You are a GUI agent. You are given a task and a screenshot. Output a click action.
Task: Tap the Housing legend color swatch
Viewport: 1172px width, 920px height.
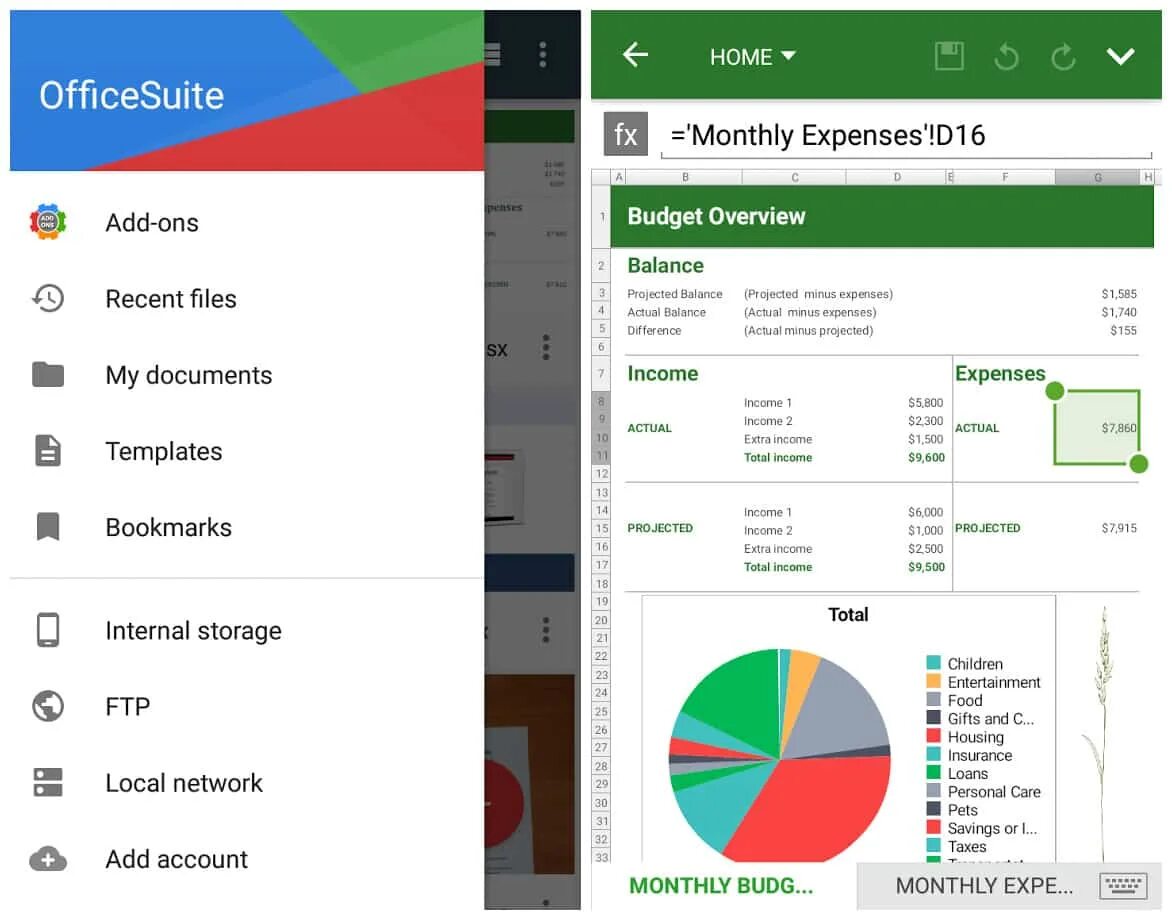[x=933, y=736]
